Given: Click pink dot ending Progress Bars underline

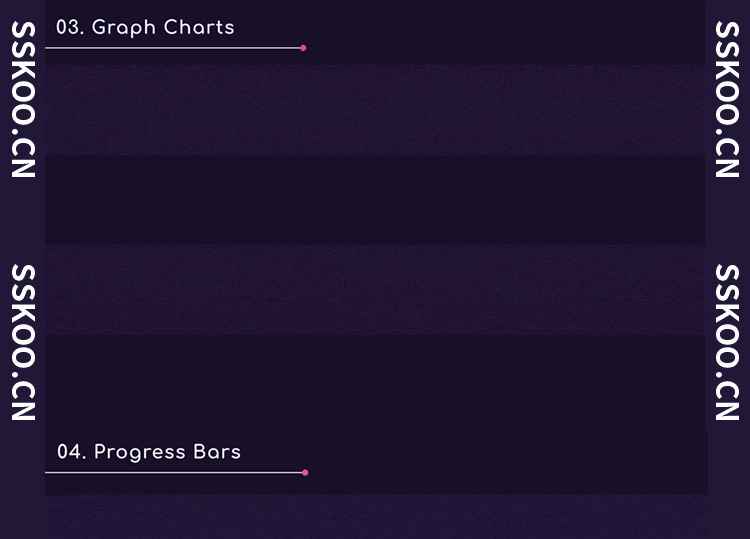Looking at the screenshot, I should (x=305, y=472).
